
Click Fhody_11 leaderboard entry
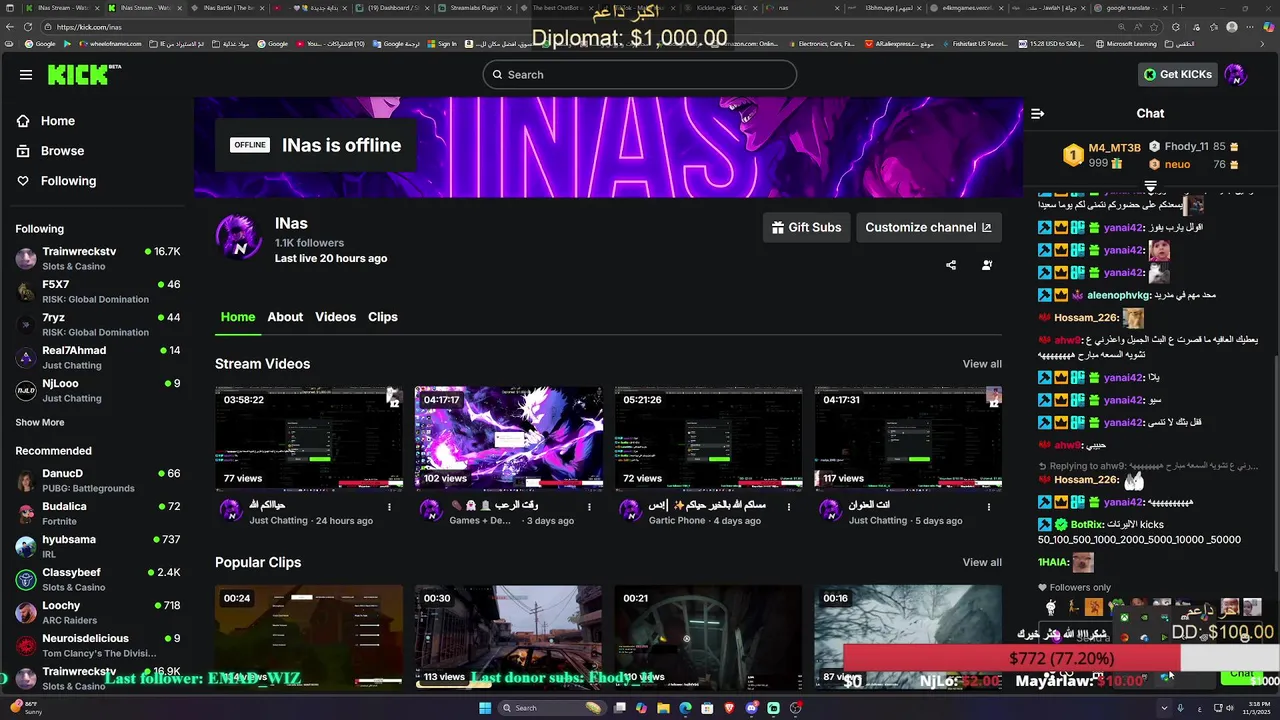[1194, 146]
